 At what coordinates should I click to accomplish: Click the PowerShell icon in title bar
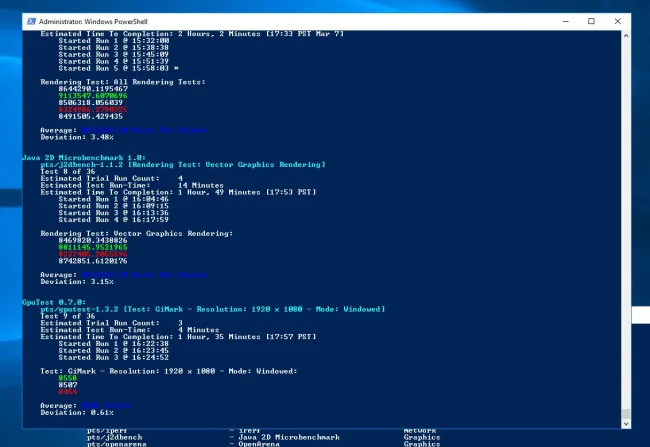click(31, 21)
